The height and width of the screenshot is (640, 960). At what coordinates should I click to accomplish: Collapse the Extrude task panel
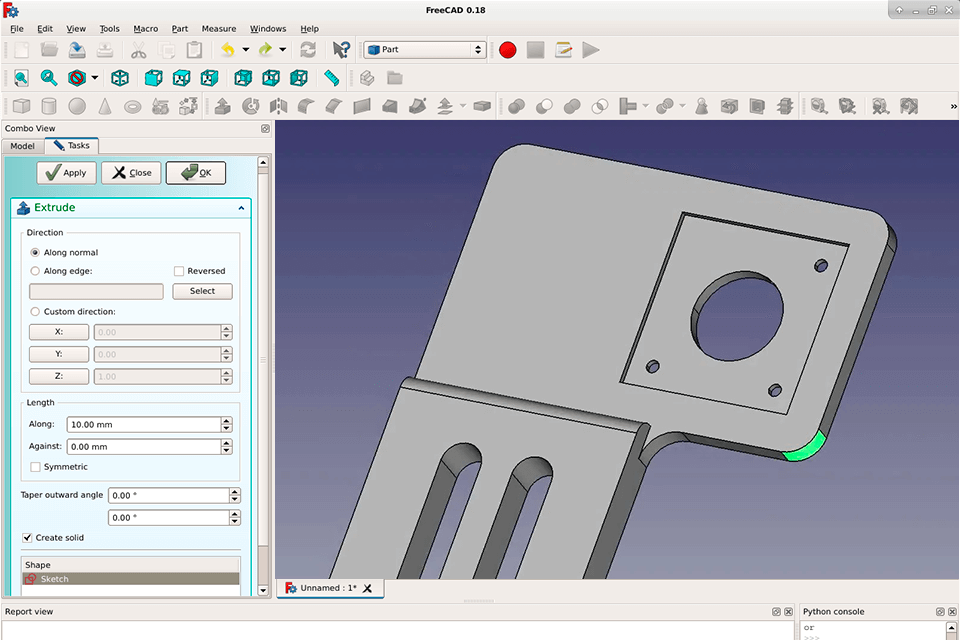(x=241, y=208)
